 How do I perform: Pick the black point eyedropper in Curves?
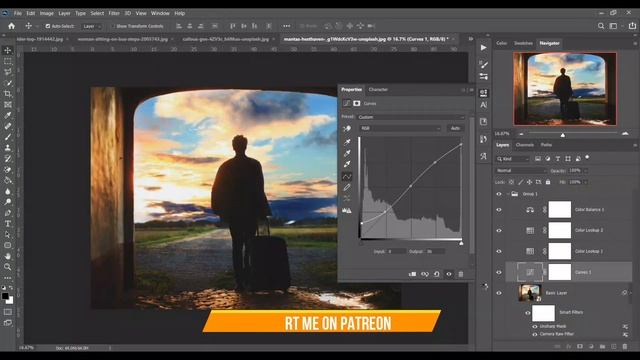click(x=347, y=142)
